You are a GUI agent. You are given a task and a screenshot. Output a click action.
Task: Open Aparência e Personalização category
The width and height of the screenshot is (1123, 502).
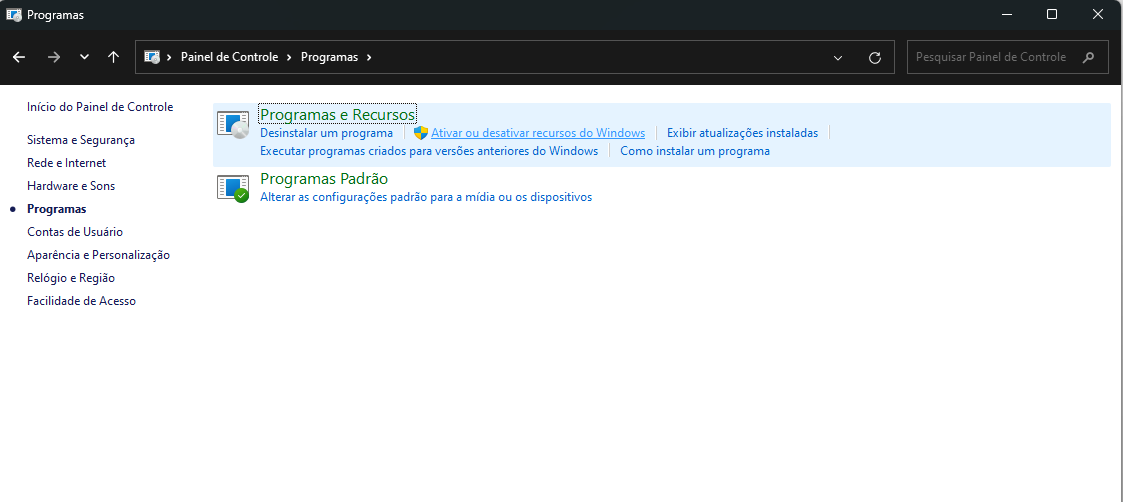coord(98,255)
